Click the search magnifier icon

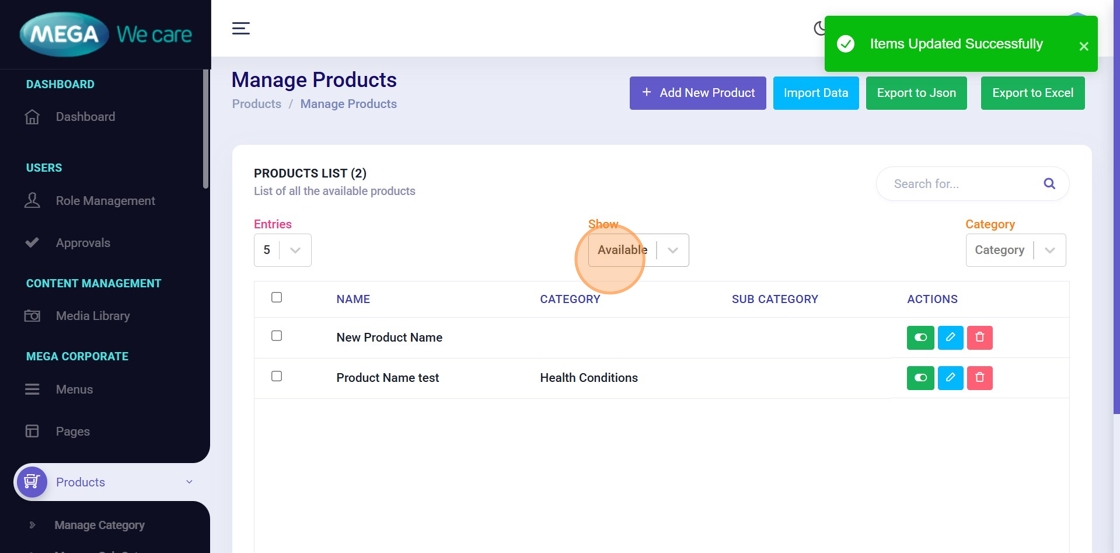(x=1049, y=184)
